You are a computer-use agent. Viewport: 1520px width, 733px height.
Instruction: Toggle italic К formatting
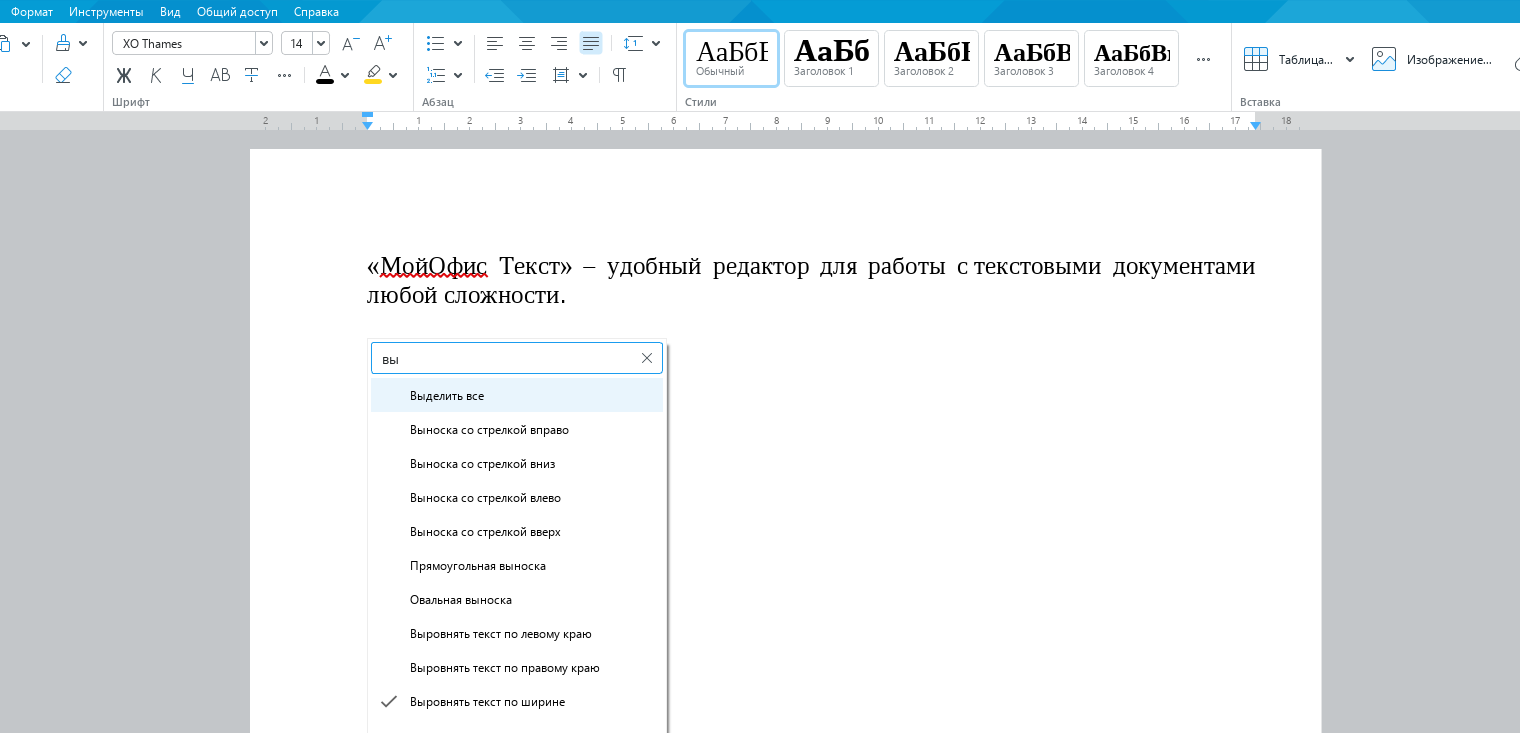156,75
